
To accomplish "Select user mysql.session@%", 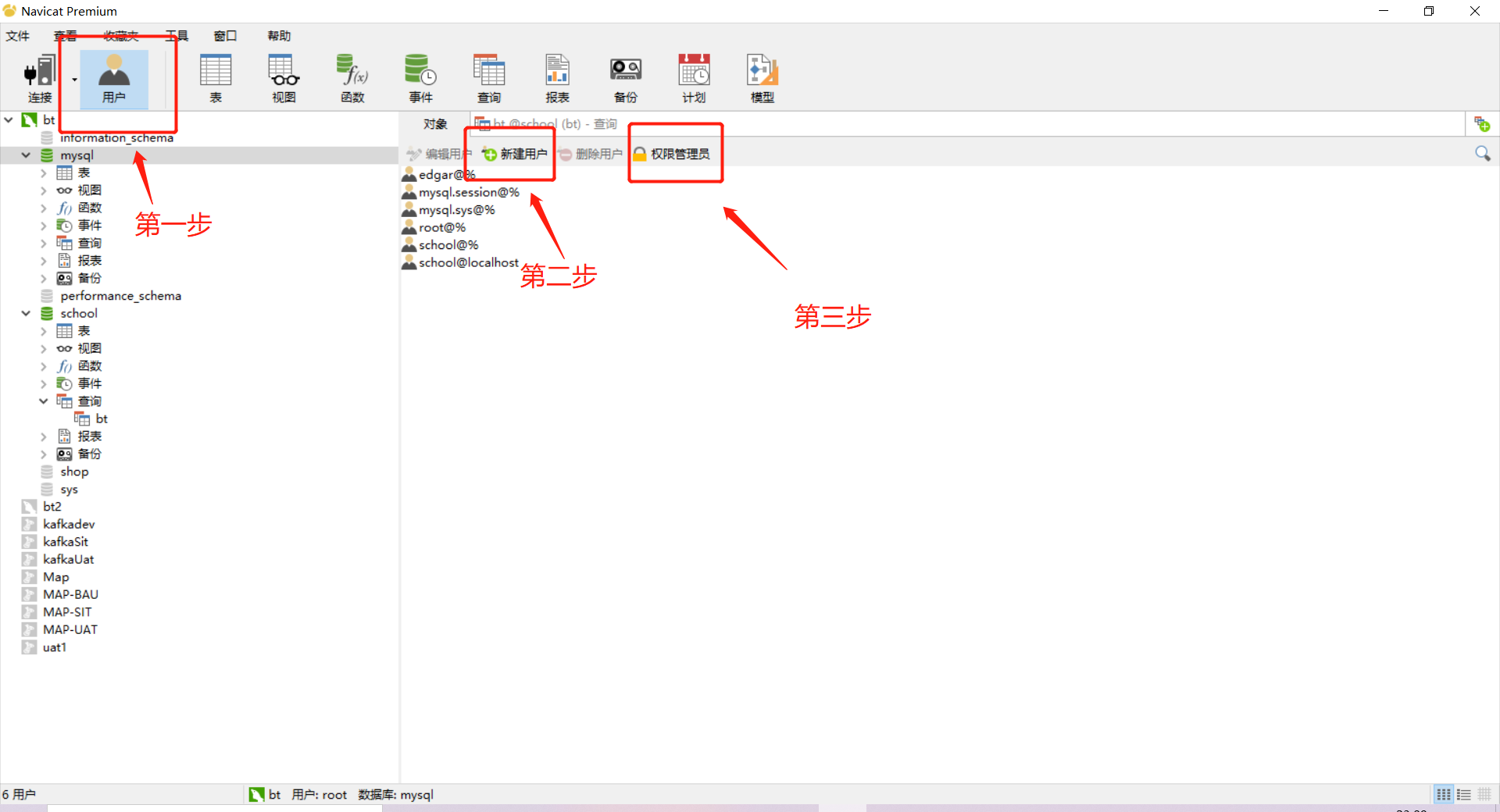I will (x=461, y=192).
